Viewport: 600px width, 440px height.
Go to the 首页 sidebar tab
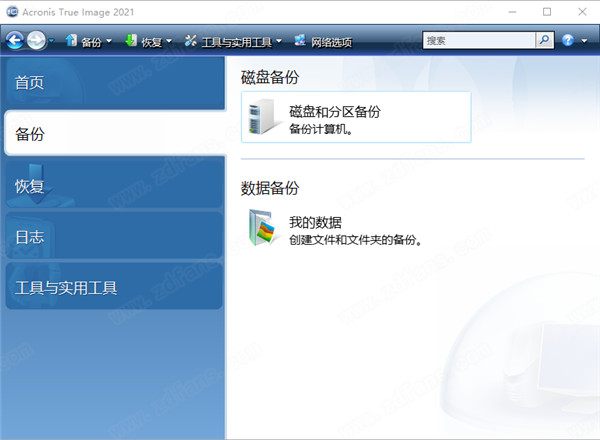tap(115, 83)
